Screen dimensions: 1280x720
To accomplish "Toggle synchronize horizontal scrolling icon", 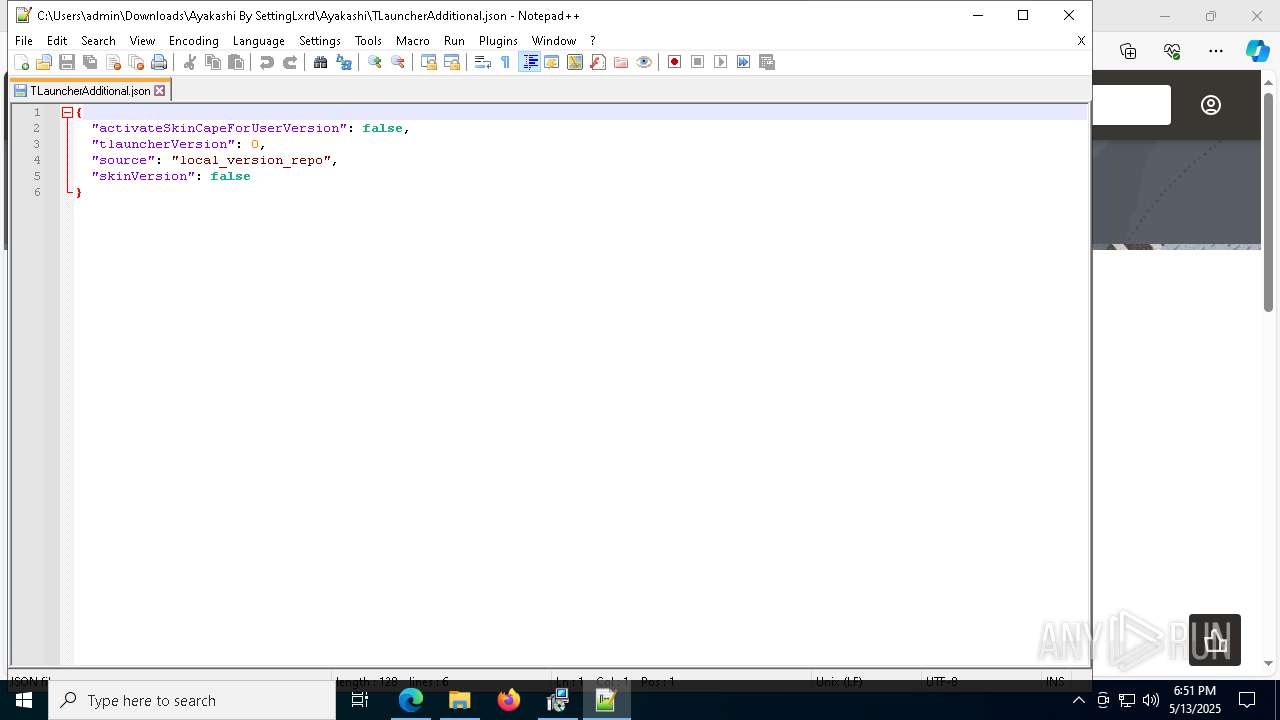I will click(x=452, y=62).
